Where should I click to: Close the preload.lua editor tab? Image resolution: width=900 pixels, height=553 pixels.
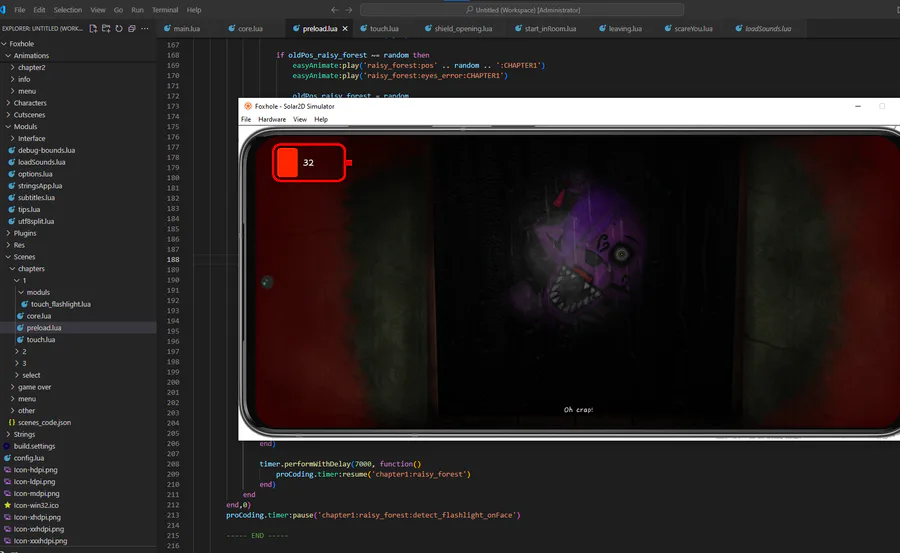(345, 29)
